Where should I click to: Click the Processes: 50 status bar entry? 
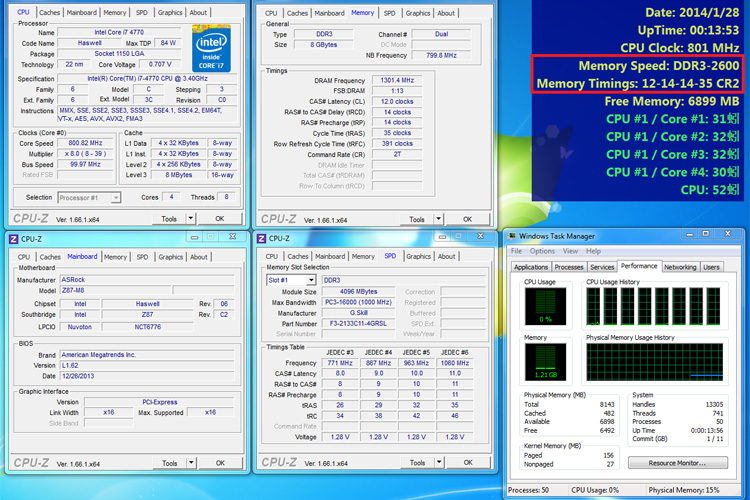pyautogui.click(x=529, y=490)
